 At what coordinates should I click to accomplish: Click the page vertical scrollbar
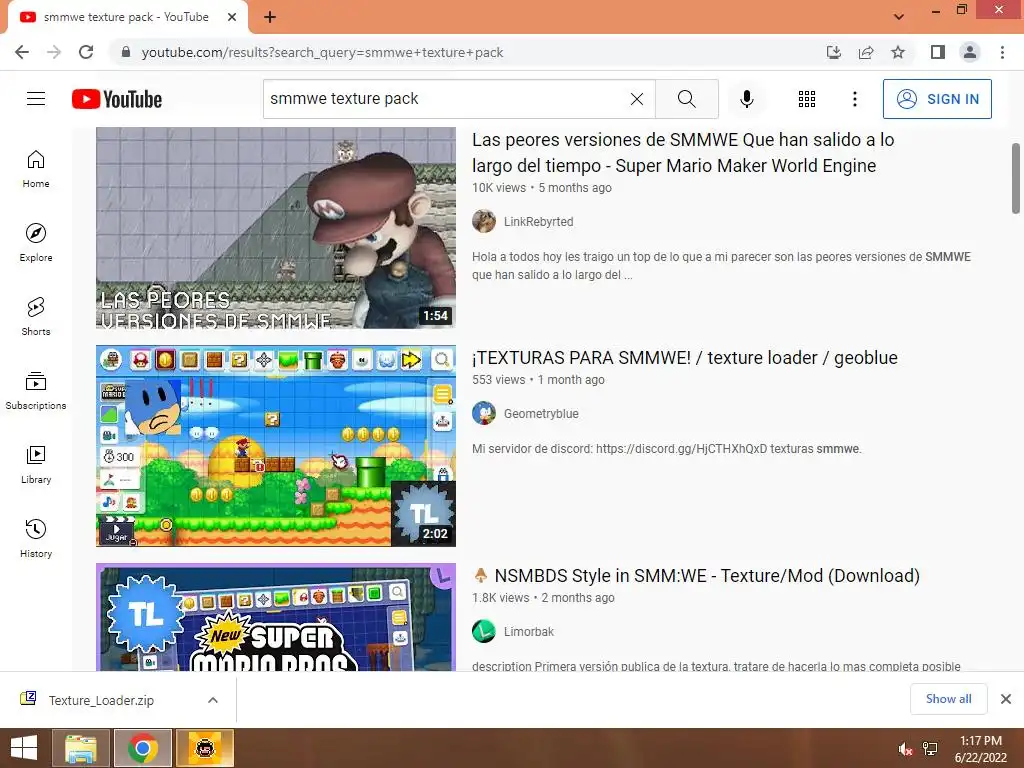pos(1016,178)
